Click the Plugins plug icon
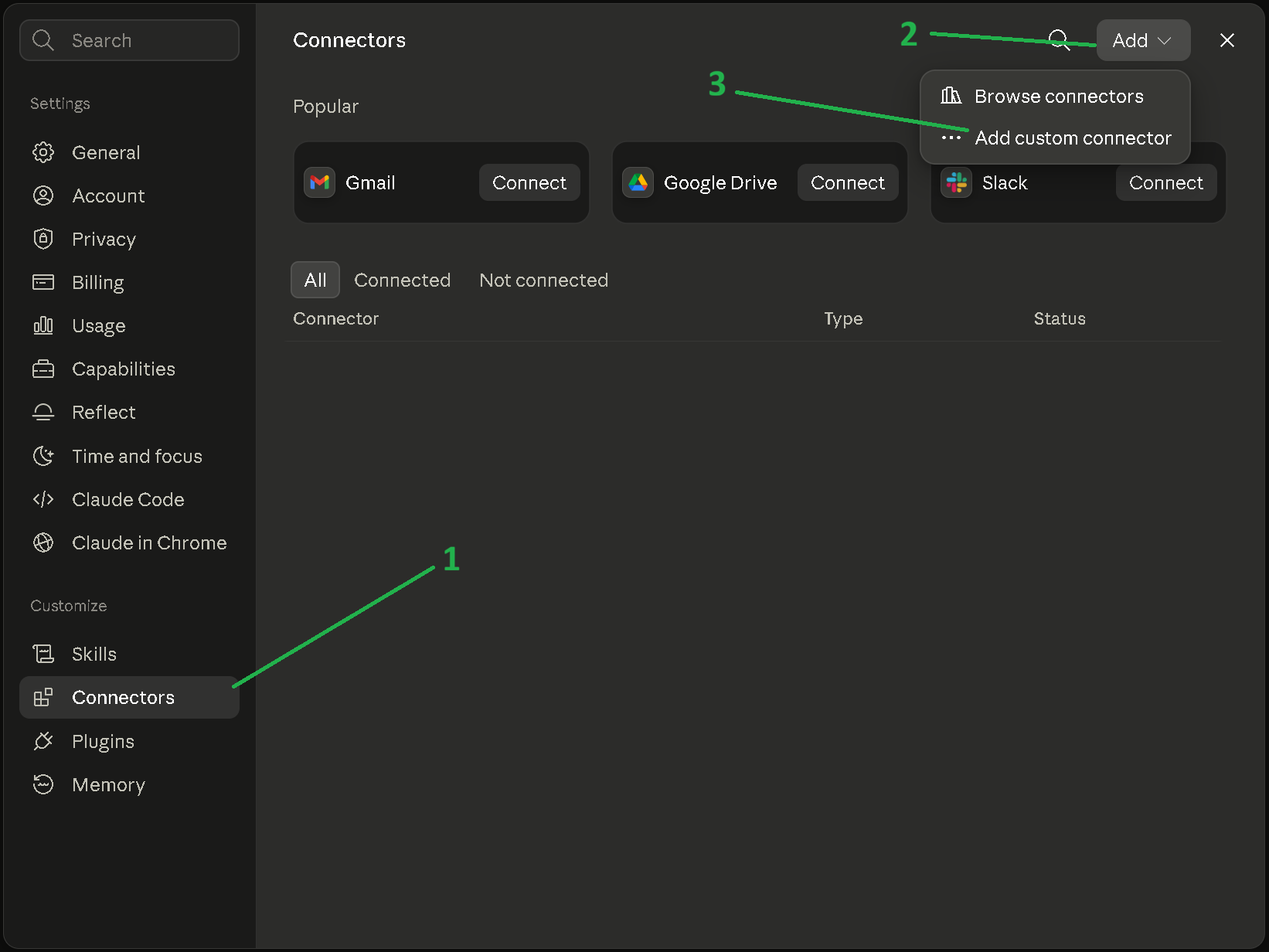Image resolution: width=1269 pixels, height=952 pixels. 43,741
